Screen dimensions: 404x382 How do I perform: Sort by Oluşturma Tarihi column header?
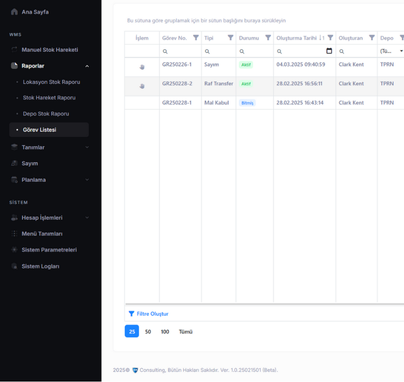coord(297,38)
